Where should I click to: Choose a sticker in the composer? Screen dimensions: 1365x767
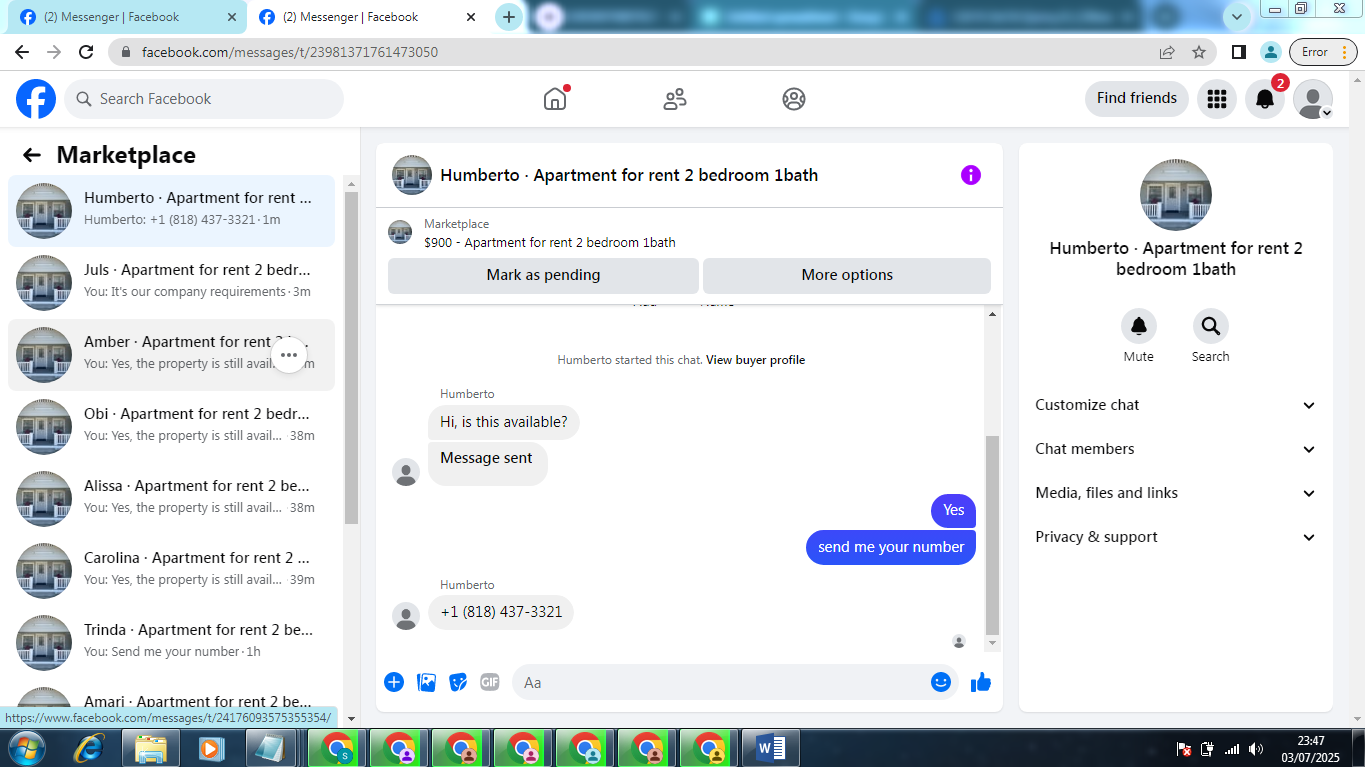[x=458, y=682]
